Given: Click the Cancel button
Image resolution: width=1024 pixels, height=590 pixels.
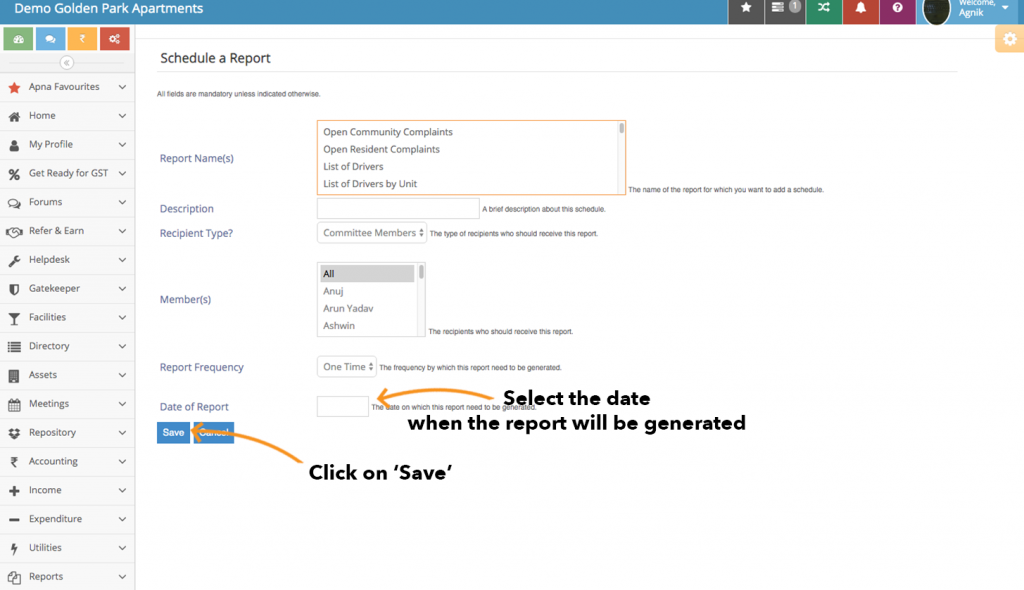Looking at the screenshot, I should [x=214, y=433].
